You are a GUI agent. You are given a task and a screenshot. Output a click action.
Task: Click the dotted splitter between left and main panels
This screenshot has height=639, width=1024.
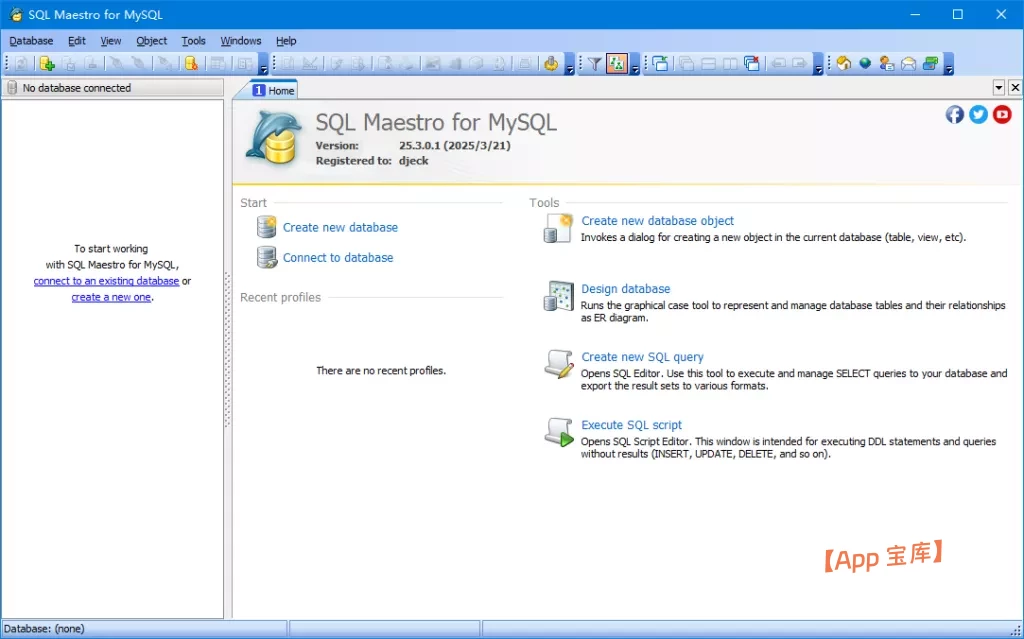(x=228, y=350)
